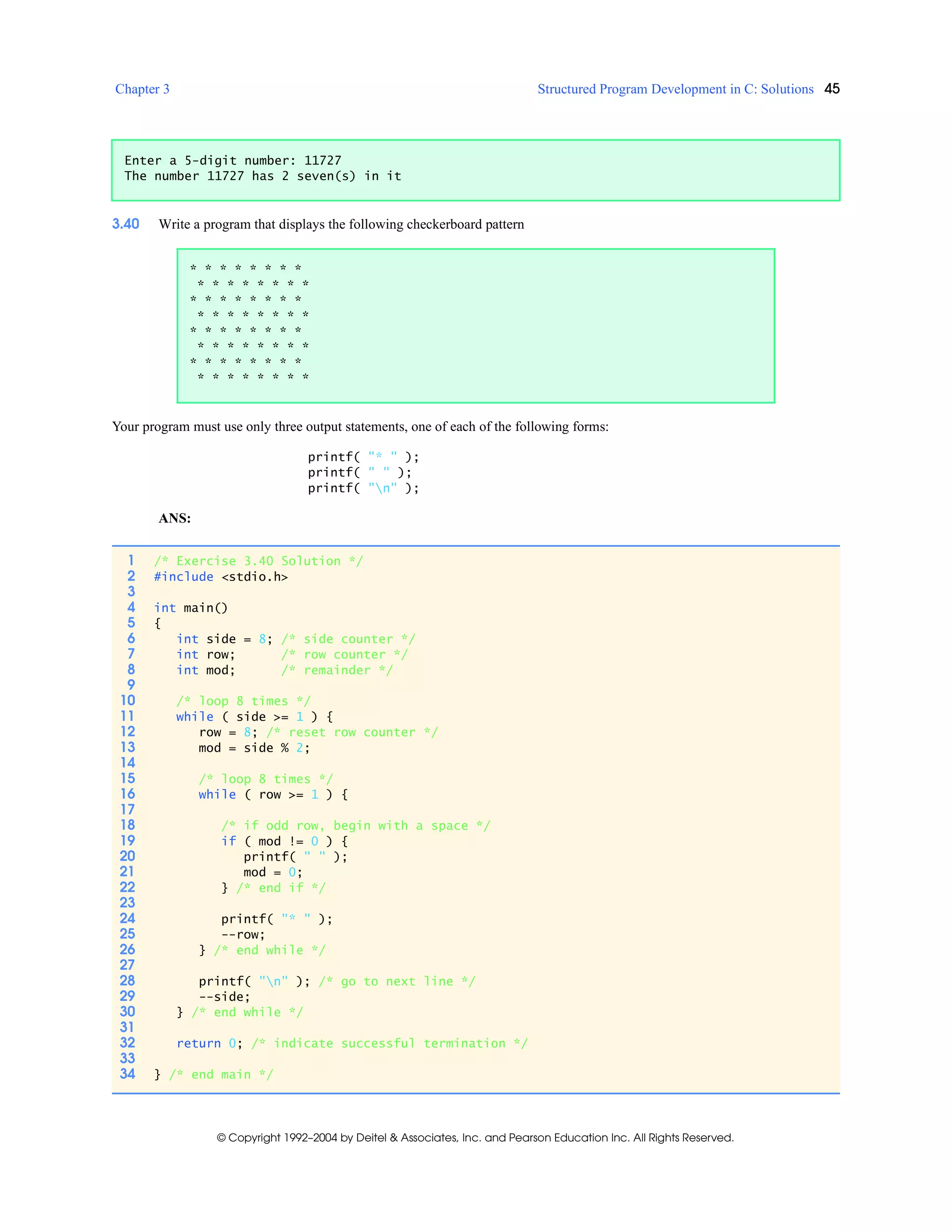Click 'row = 8;' reset statement
The height and width of the screenshot is (1232, 952).
[228, 732]
